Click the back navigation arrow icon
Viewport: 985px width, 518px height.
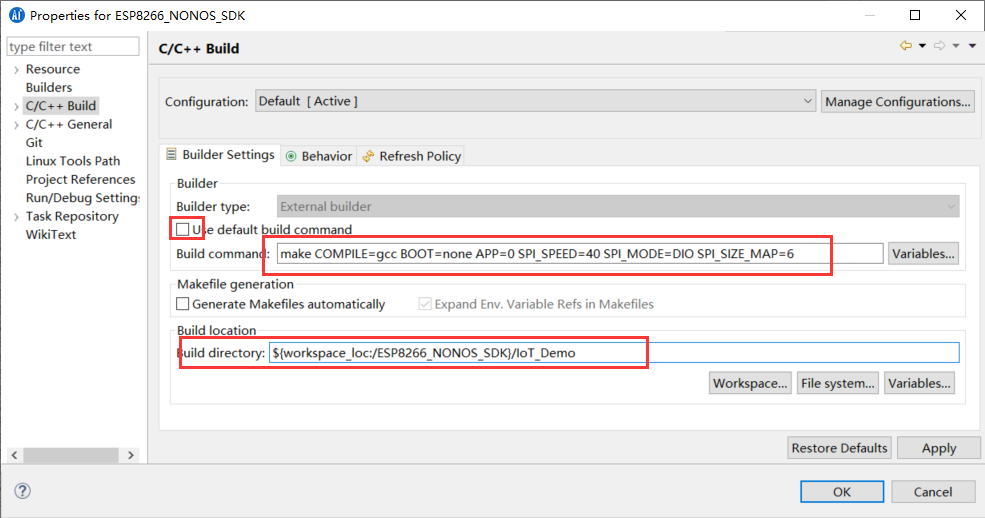[906, 46]
